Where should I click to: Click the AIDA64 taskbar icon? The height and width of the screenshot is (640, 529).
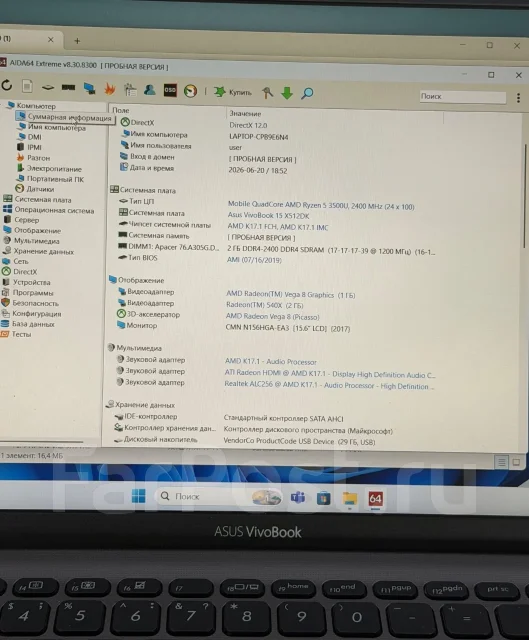(x=376, y=499)
